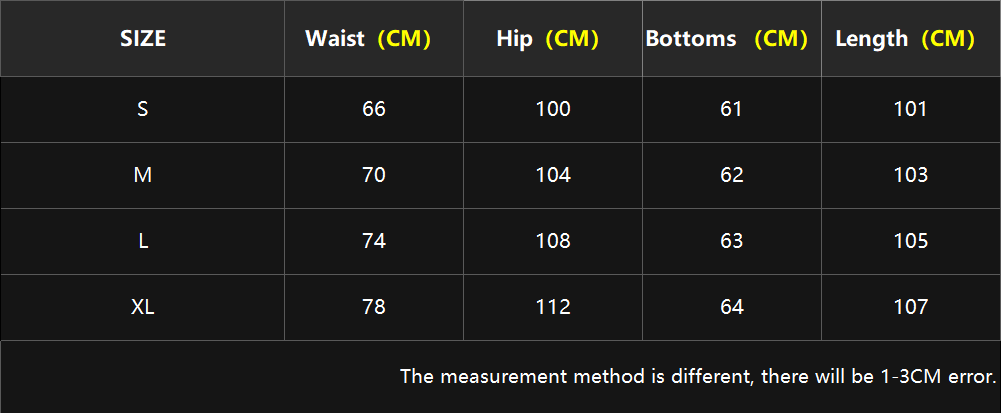
Task: Select hip value 112 in XL row
Action: [553, 307]
